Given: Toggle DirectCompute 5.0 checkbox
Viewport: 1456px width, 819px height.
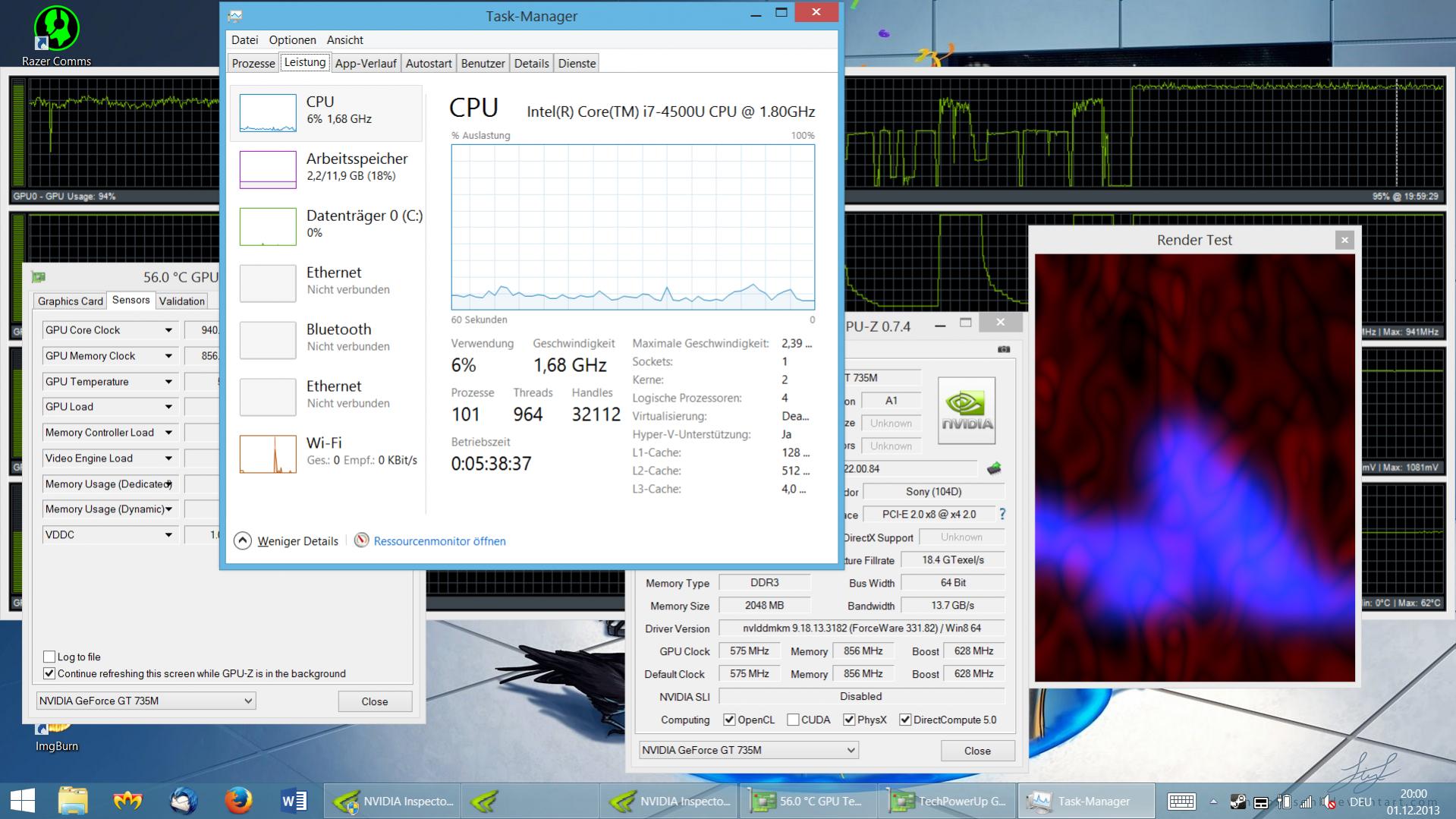Looking at the screenshot, I should click(x=905, y=720).
